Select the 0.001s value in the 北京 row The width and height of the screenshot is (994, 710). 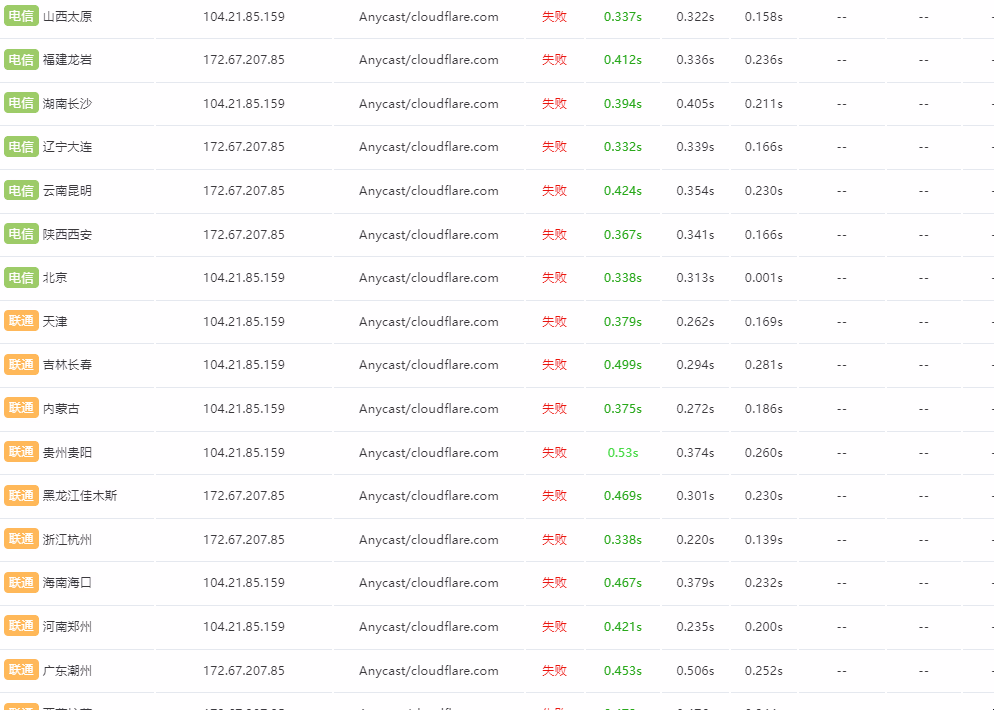(x=763, y=278)
